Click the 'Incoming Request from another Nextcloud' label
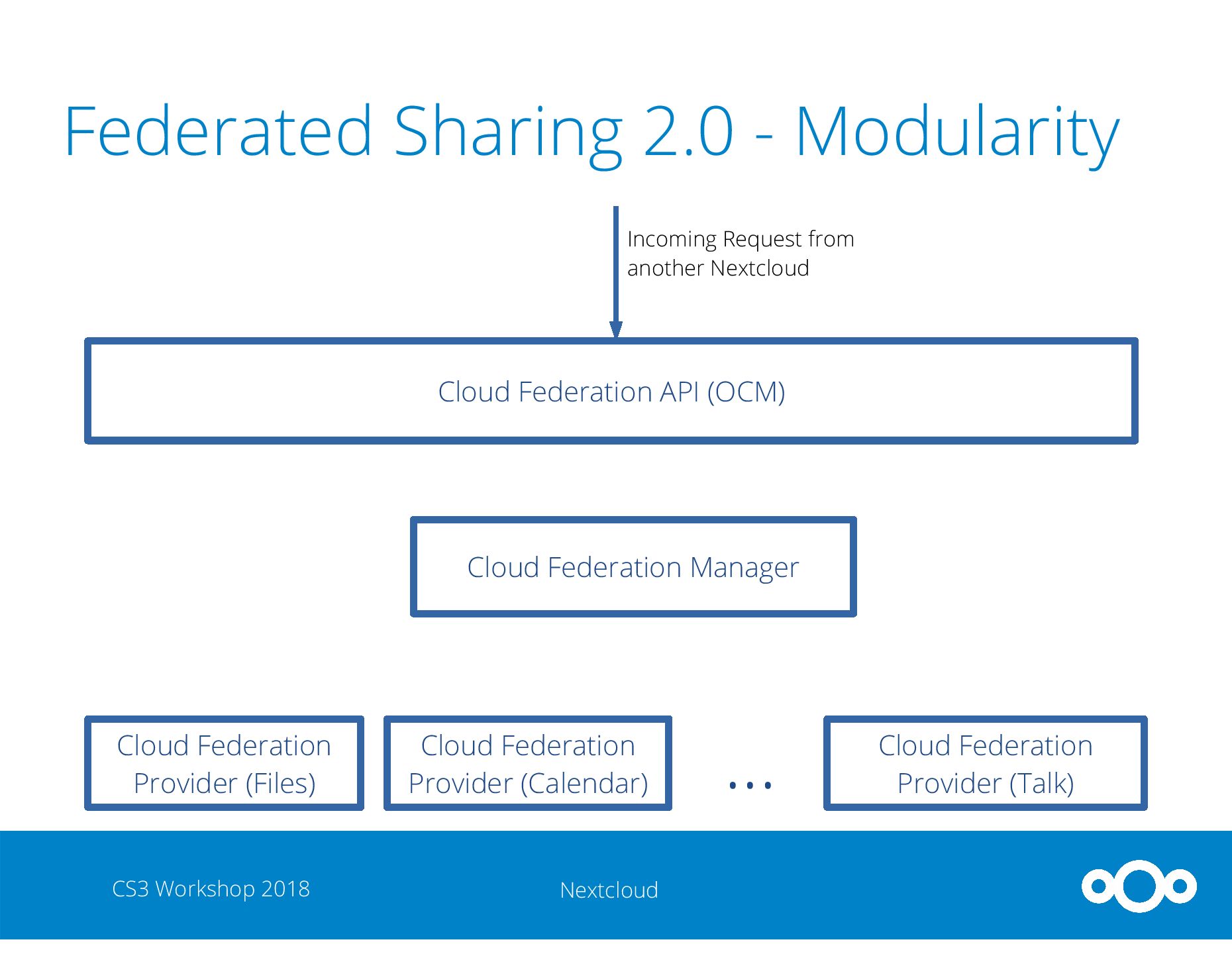Screen dimensions: 1232x954 [x=741, y=253]
